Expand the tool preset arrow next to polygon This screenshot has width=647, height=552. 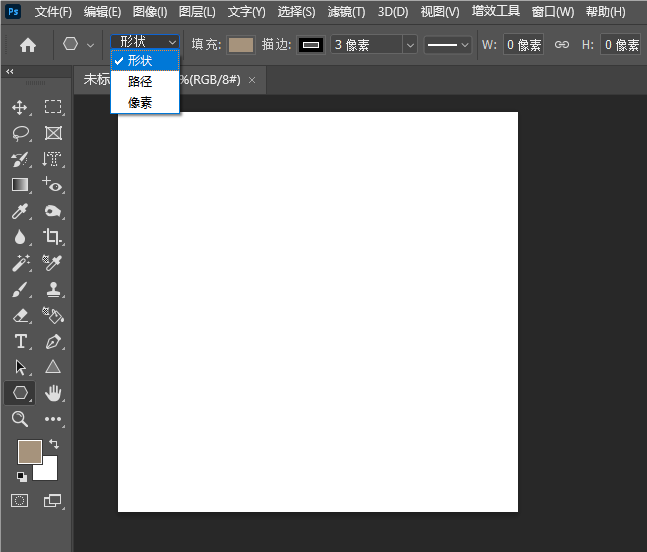click(x=90, y=45)
